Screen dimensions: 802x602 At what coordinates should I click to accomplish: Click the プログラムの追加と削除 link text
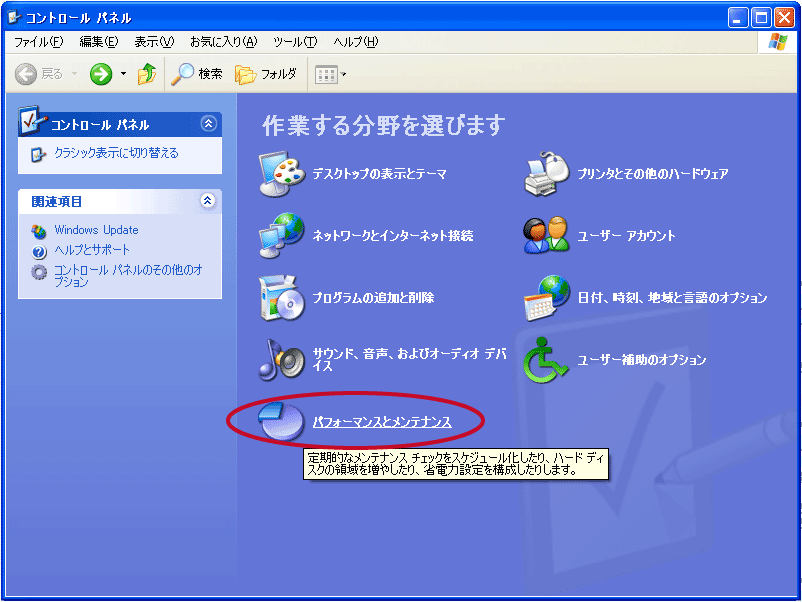tap(373, 298)
